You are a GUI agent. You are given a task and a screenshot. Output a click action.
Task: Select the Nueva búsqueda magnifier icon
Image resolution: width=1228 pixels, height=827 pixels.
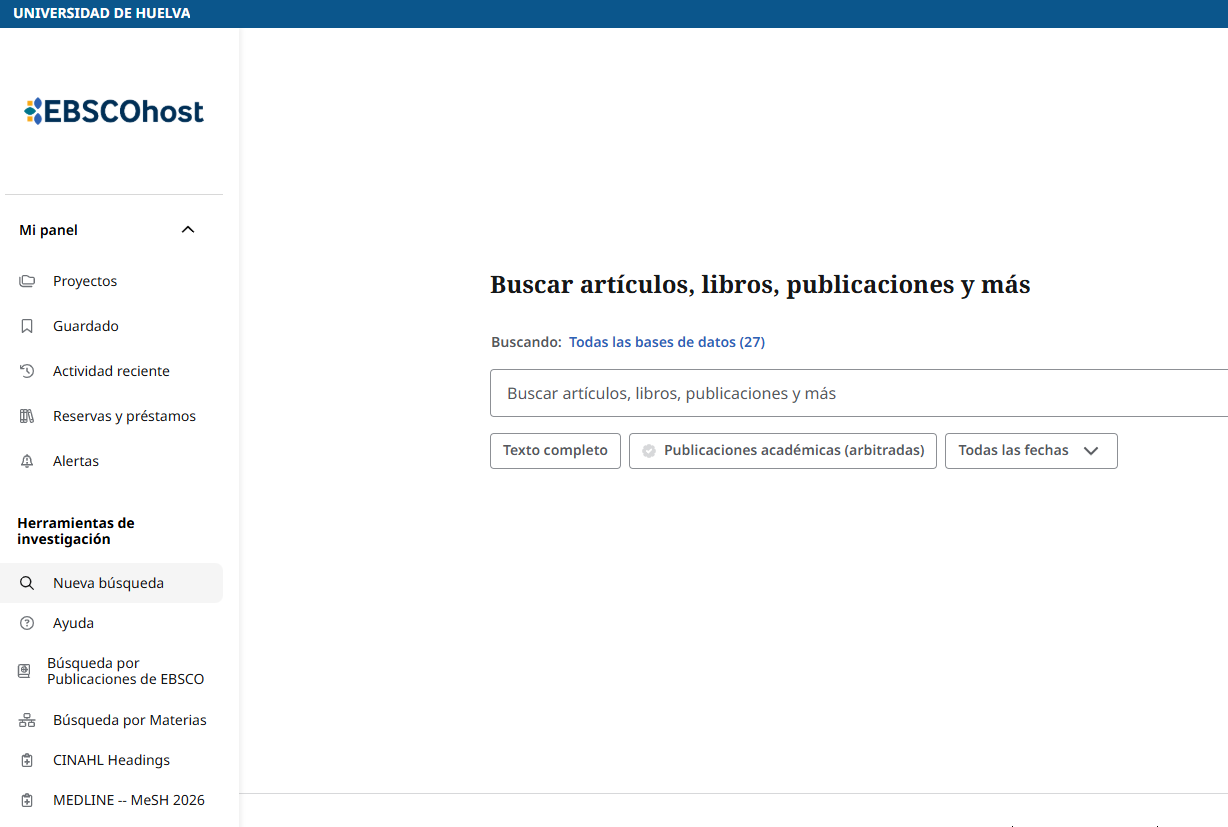coord(27,582)
